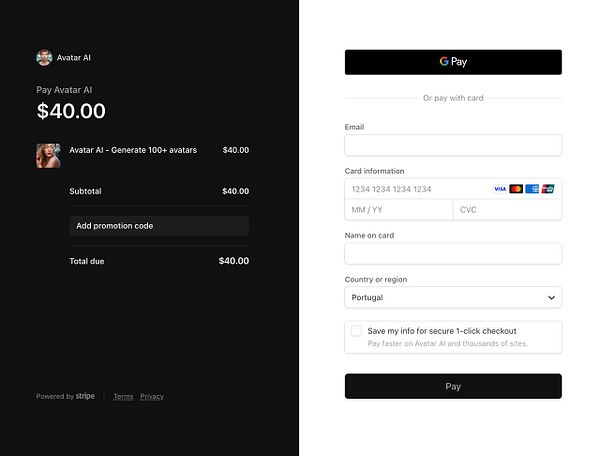The height and width of the screenshot is (456, 600).
Task: Click the Email input field
Action: coord(453,145)
